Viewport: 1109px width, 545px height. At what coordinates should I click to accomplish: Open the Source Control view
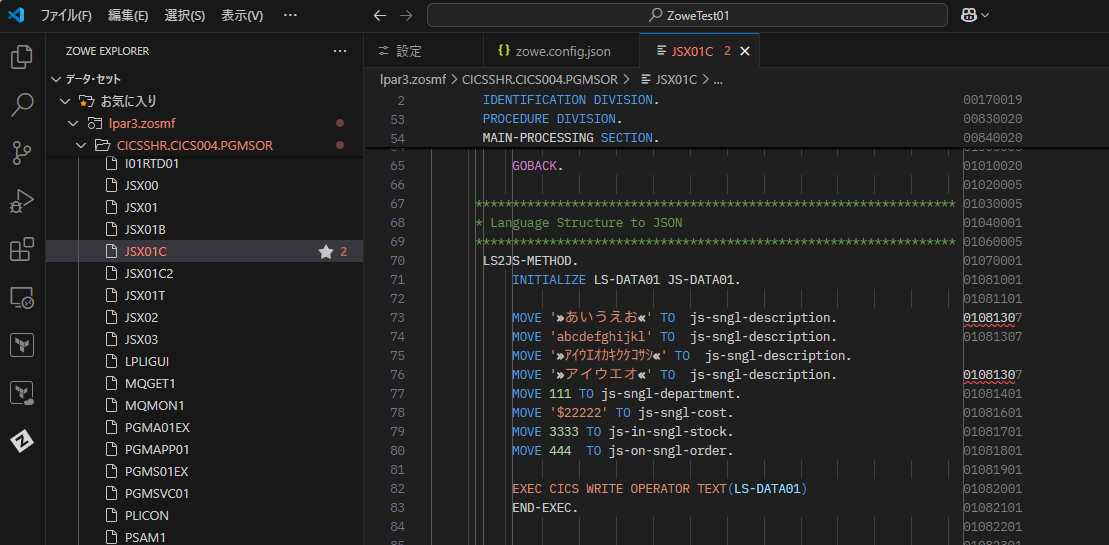click(x=22, y=153)
